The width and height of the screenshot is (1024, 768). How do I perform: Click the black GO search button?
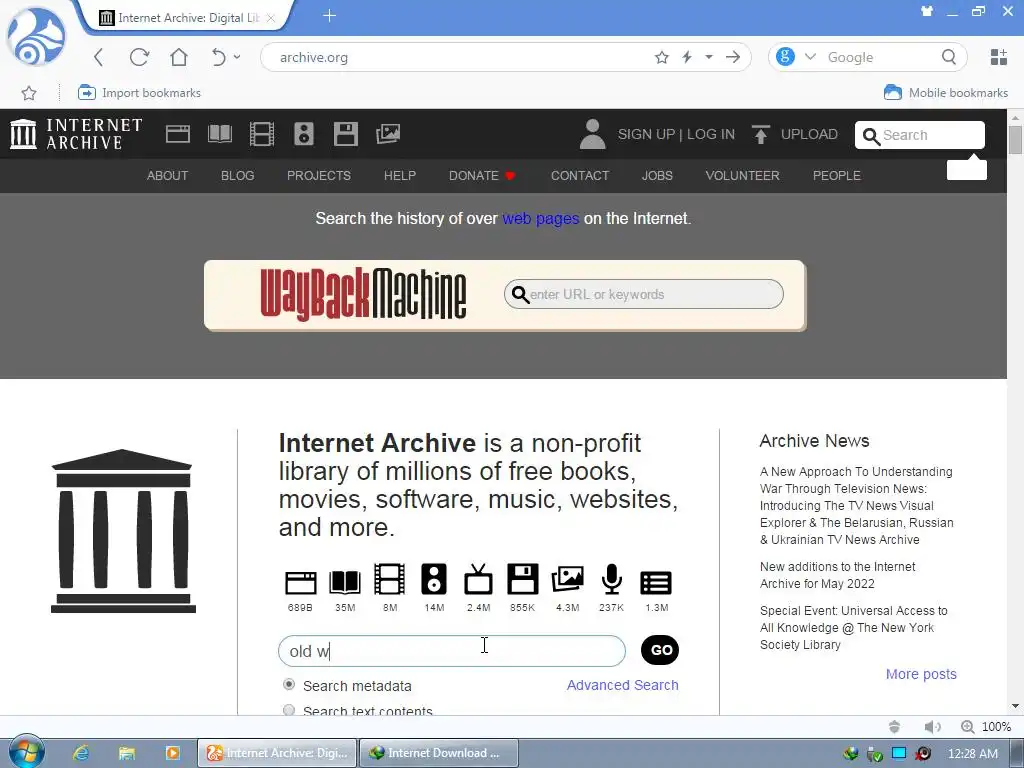pos(660,650)
